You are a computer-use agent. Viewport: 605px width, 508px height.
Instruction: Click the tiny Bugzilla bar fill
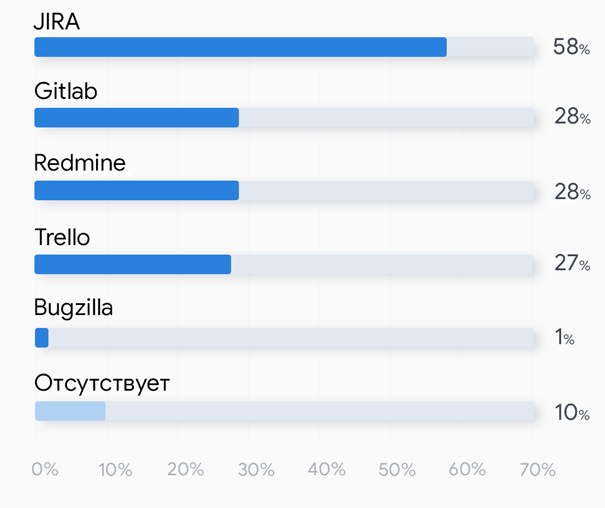pyautogui.click(x=41, y=338)
